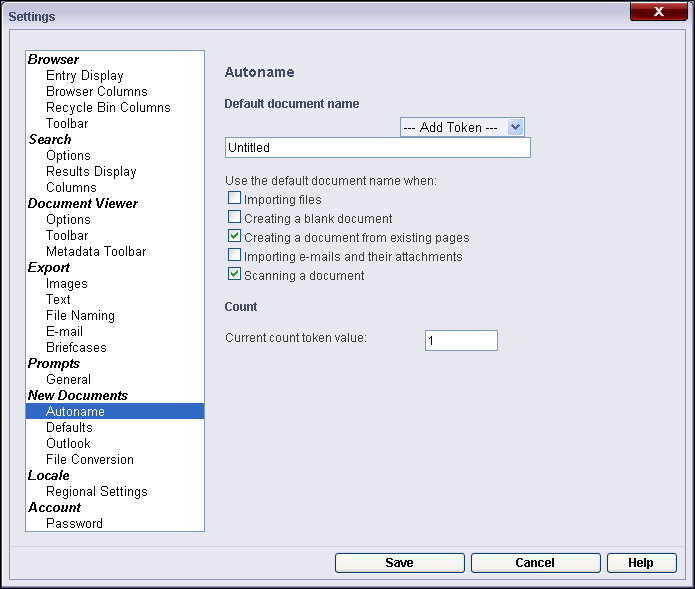
Task: Toggle Importing e-mails and their attachments
Action: (x=234, y=255)
